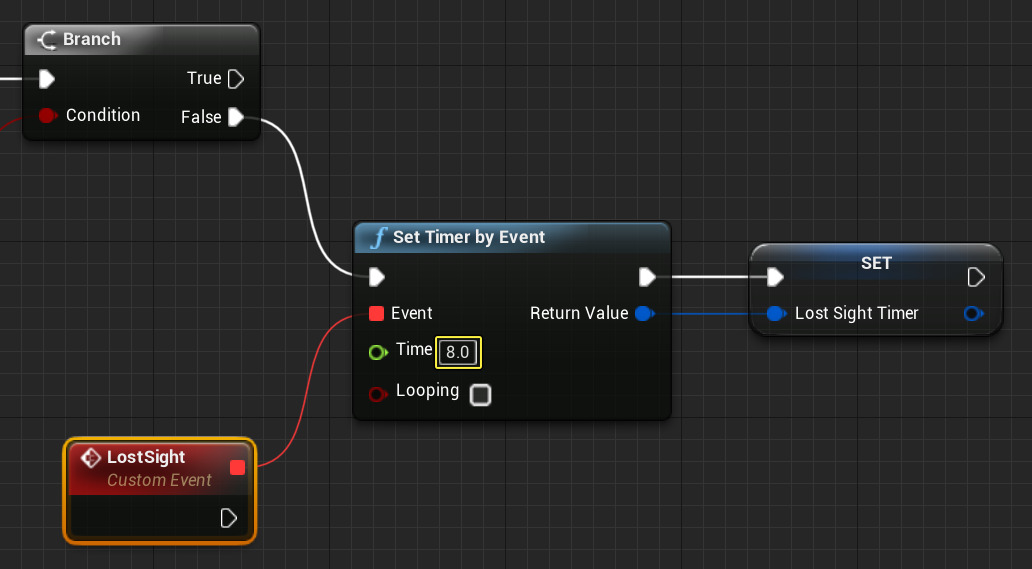Click the Lost Sight Timer input pin

coord(777,314)
